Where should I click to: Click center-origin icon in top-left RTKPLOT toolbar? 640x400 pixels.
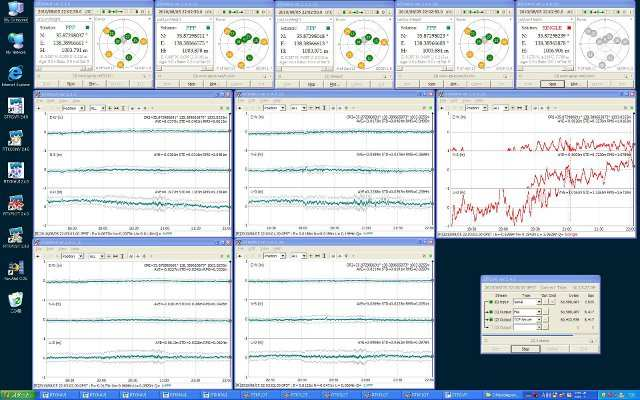110,108
